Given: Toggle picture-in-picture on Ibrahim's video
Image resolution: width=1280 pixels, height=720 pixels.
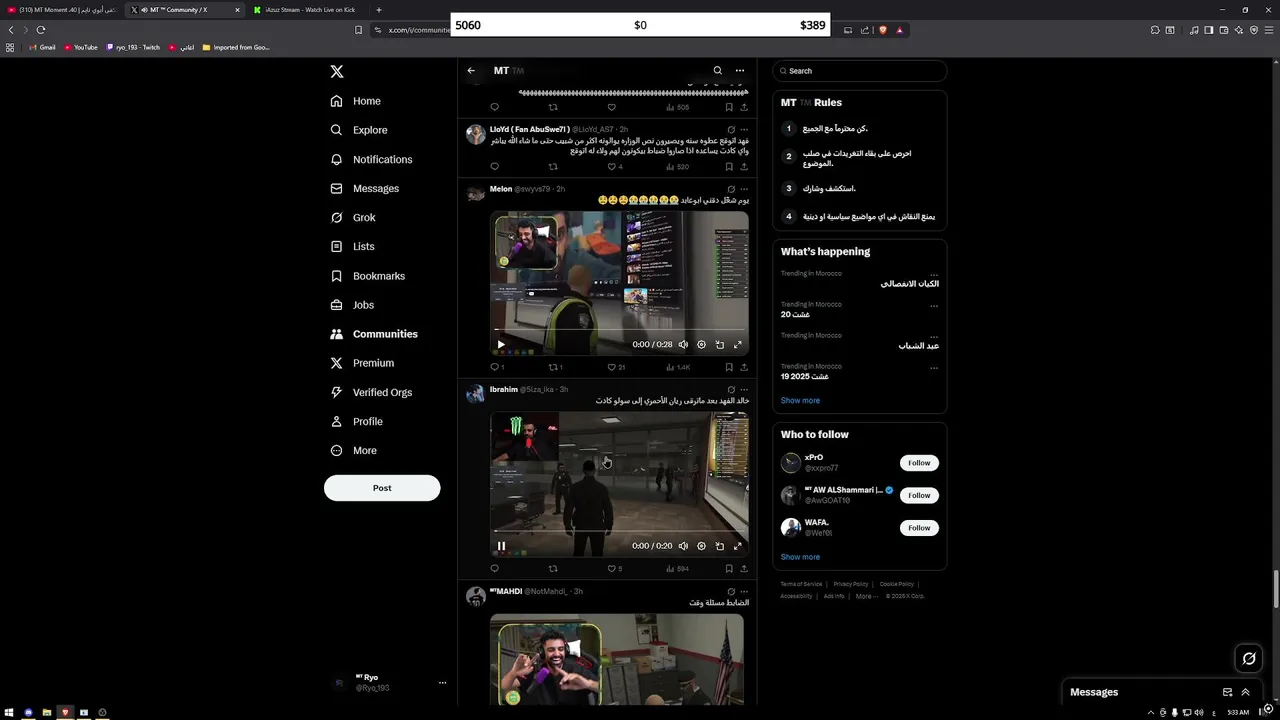Looking at the screenshot, I should [x=720, y=546].
